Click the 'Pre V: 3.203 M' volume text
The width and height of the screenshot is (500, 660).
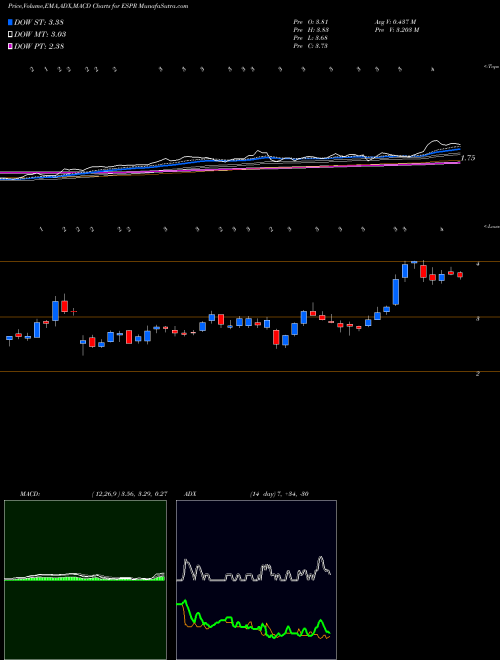pos(396,30)
